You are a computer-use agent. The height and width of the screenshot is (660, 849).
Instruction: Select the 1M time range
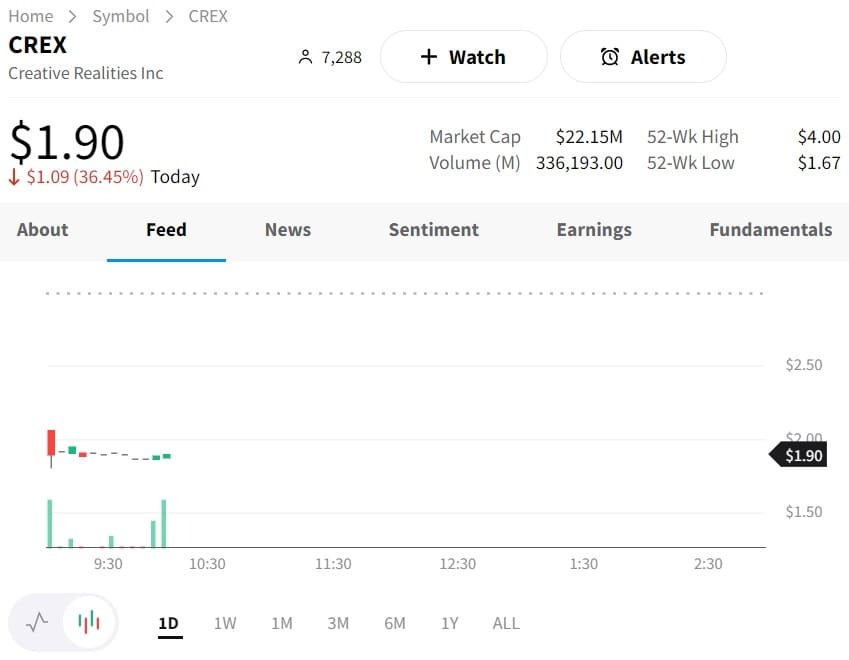[x=282, y=623]
